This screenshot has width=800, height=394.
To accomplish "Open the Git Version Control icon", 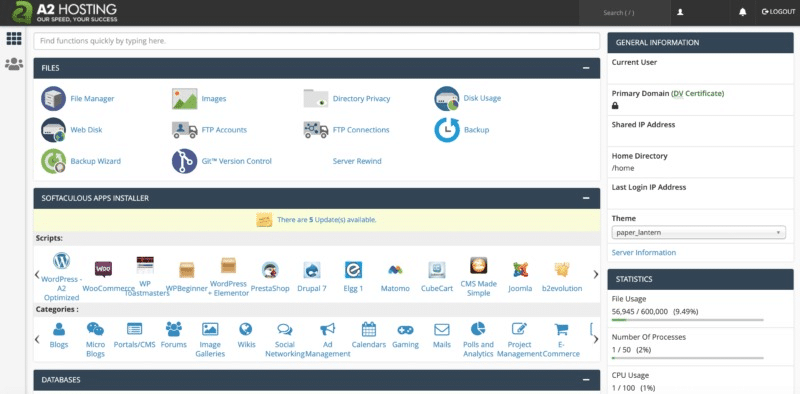I will pyautogui.click(x=184, y=161).
